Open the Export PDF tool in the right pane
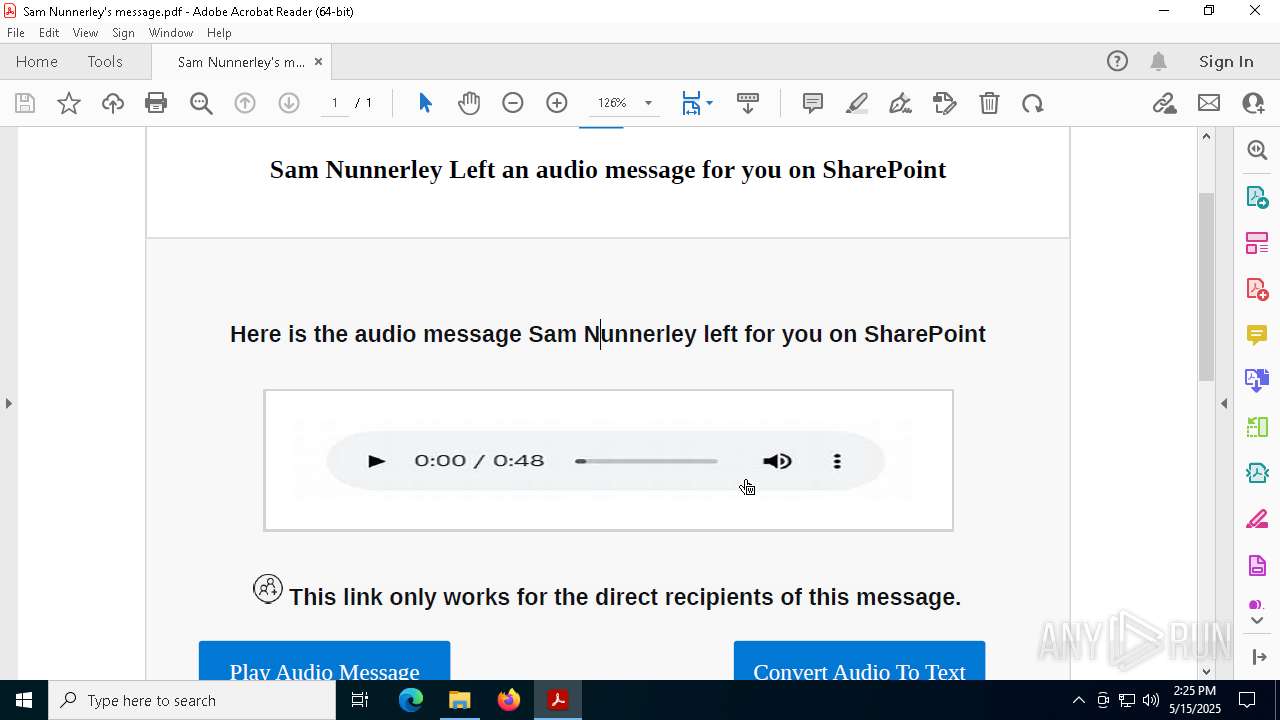 pyautogui.click(x=1257, y=196)
